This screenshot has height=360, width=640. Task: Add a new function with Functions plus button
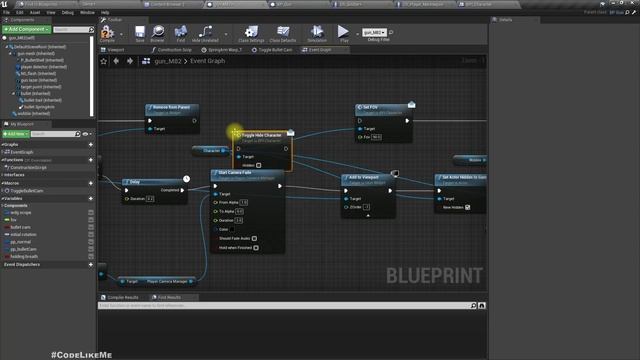[91, 160]
